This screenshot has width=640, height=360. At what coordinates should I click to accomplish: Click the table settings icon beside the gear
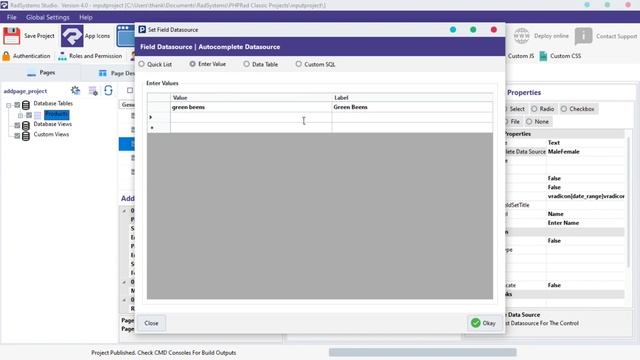(x=93, y=91)
